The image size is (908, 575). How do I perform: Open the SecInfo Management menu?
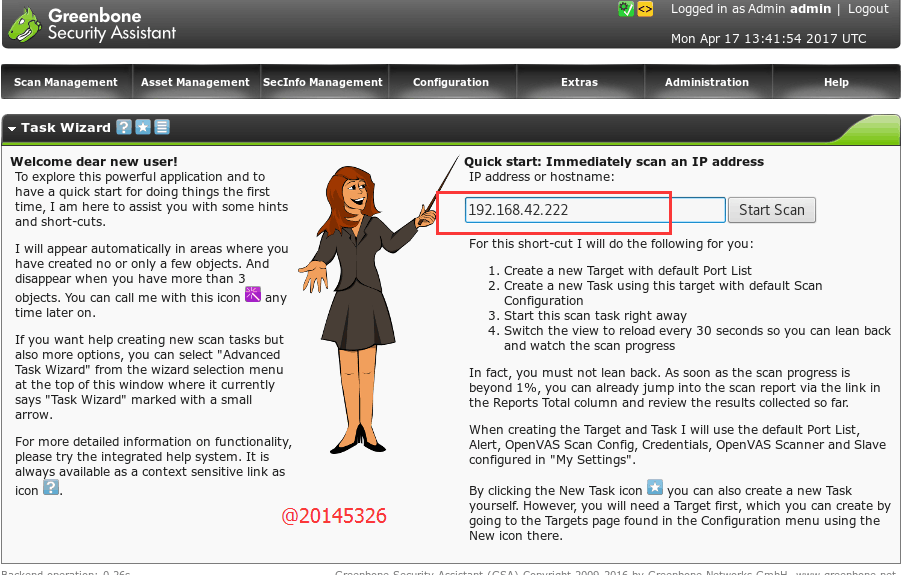click(x=323, y=82)
